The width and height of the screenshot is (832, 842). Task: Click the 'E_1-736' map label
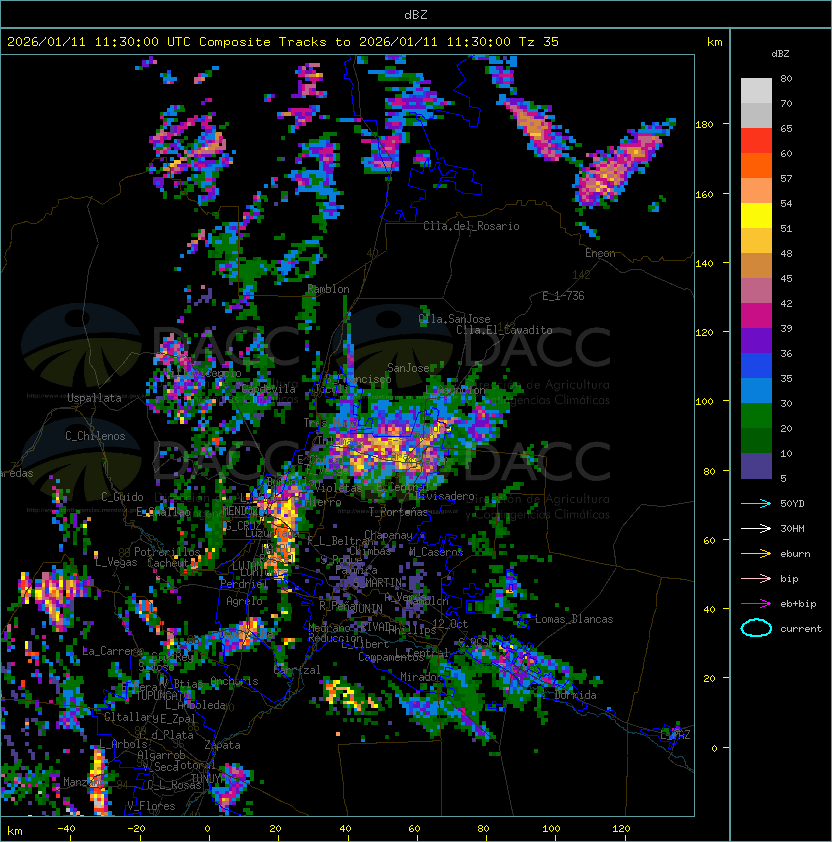563,296
